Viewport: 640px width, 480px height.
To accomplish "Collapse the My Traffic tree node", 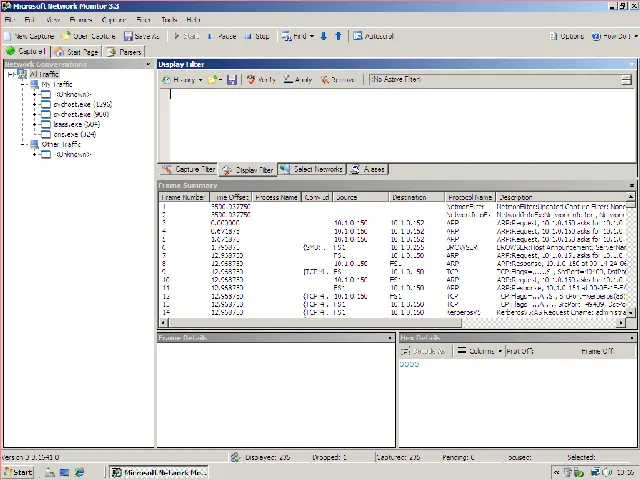I will tap(23, 84).
